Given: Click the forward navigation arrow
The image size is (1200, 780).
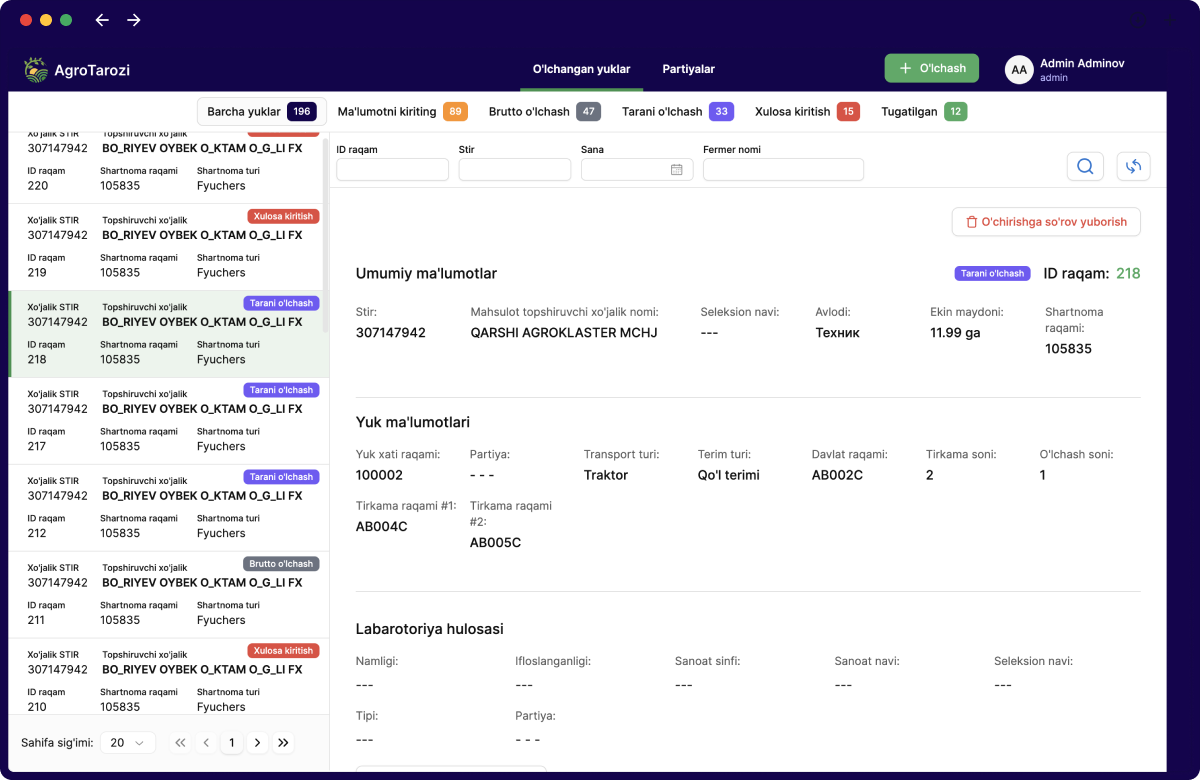Looking at the screenshot, I should pyautogui.click(x=134, y=20).
